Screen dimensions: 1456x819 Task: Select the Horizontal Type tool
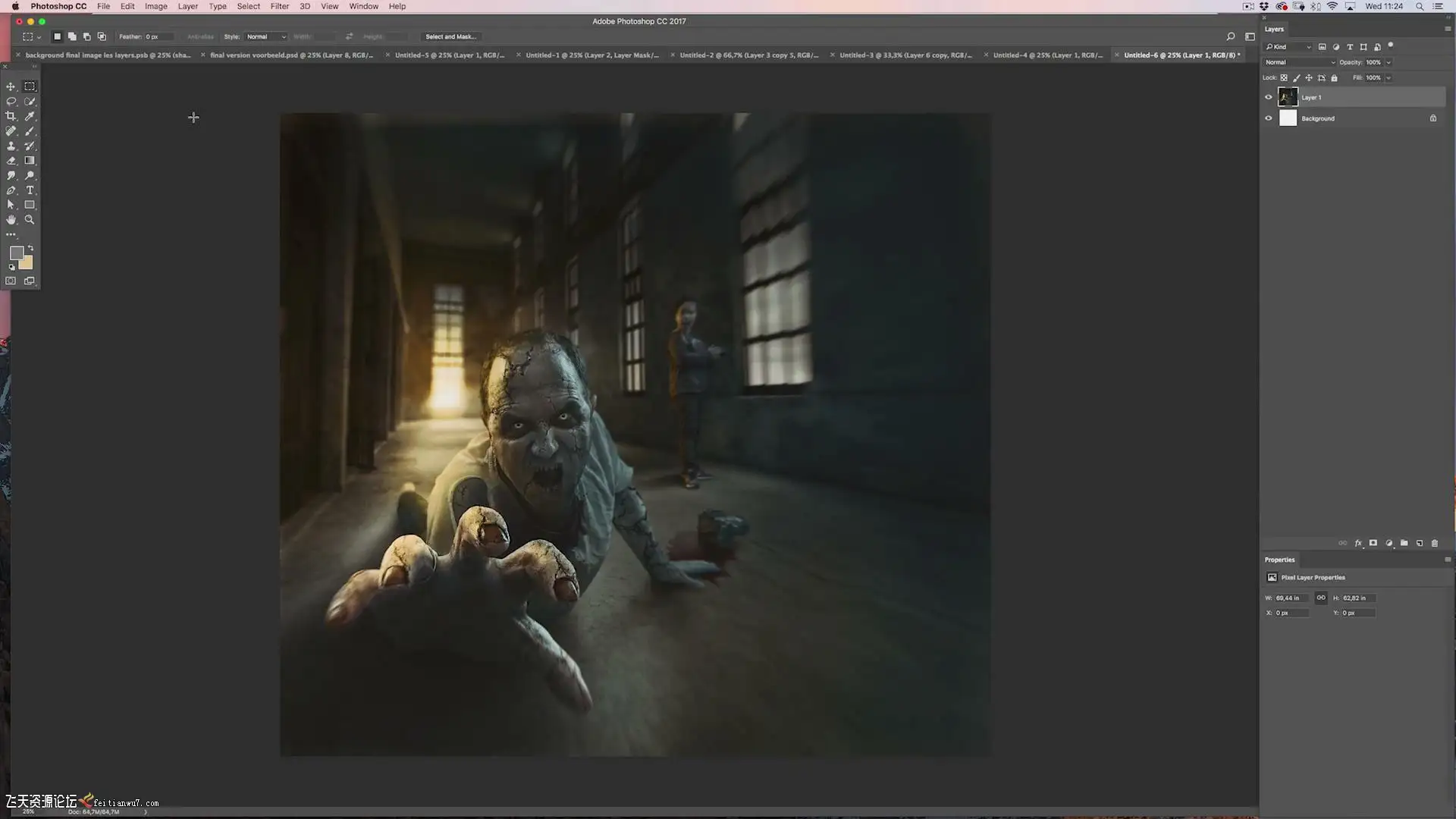(x=30, y=190)
